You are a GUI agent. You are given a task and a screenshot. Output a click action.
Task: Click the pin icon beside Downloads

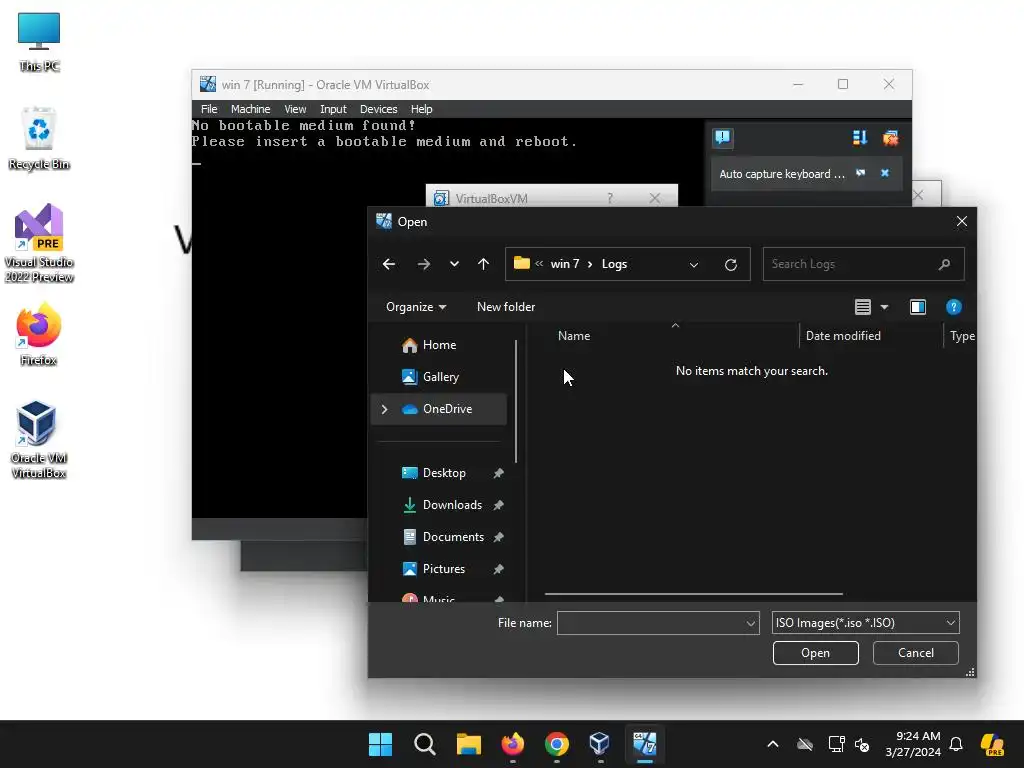pos(498,505)
